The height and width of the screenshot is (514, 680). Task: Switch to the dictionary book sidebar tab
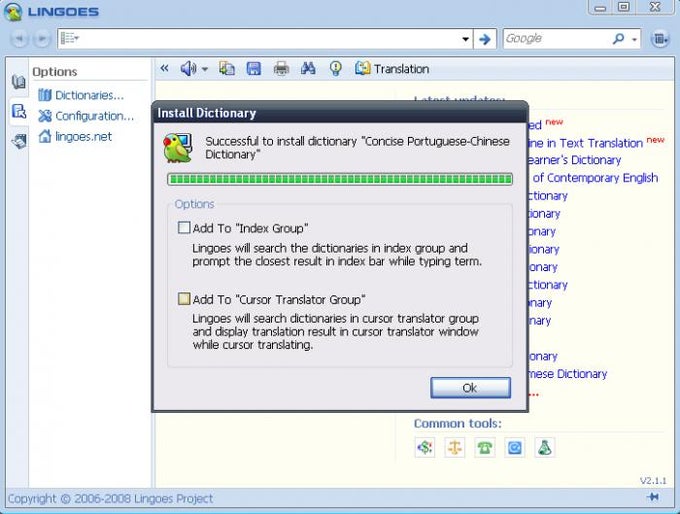tap(18, 82)
